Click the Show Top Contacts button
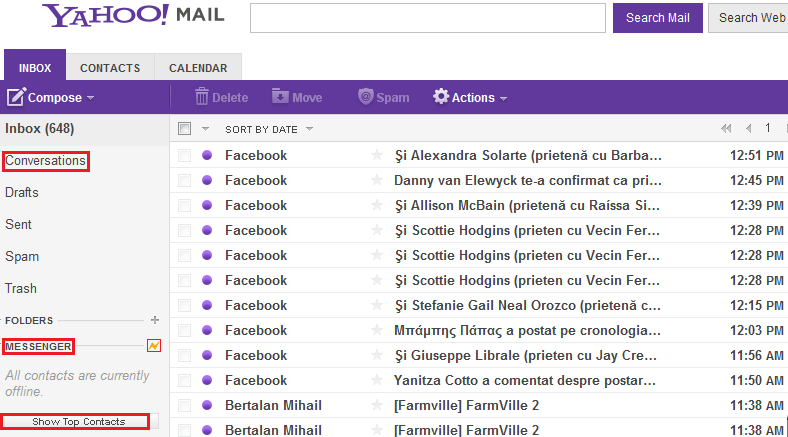788x437 pixels. [x=79, y=421]
